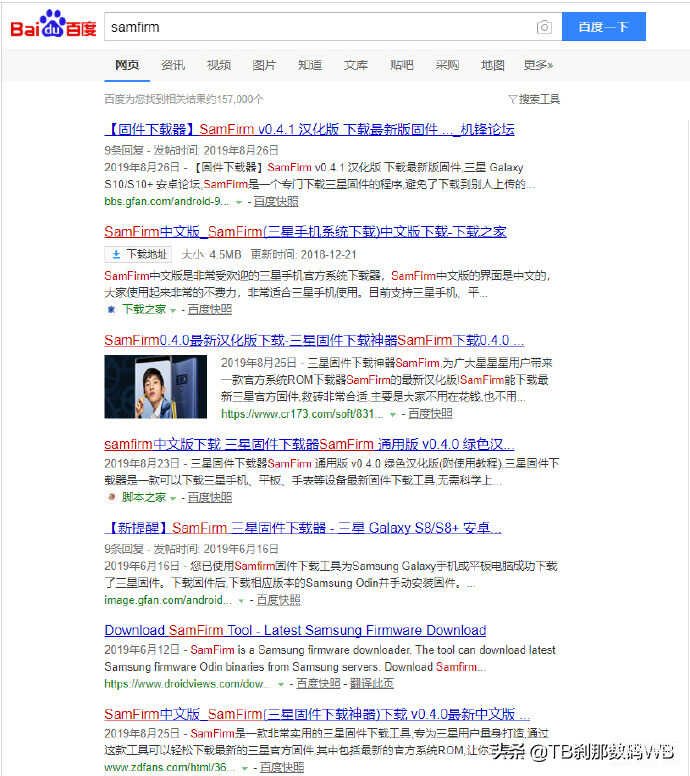Expand arrow beside cr173.com URL
The image size is (690, 776).
[393, 414]
